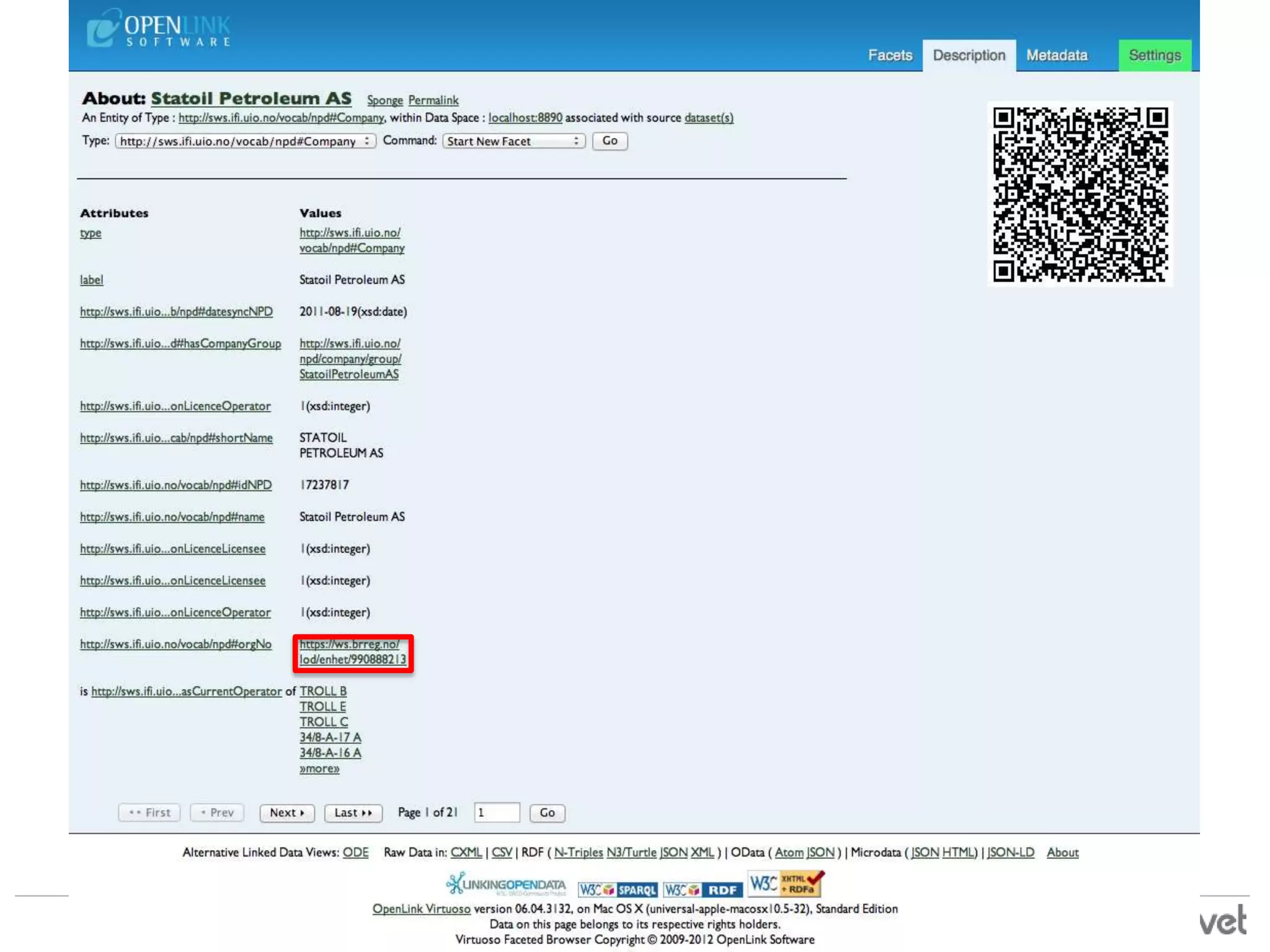Open the npd#datesyncNPD attribute link
This screenshot has width=1270, height=952.
click(x=176, y=312)
